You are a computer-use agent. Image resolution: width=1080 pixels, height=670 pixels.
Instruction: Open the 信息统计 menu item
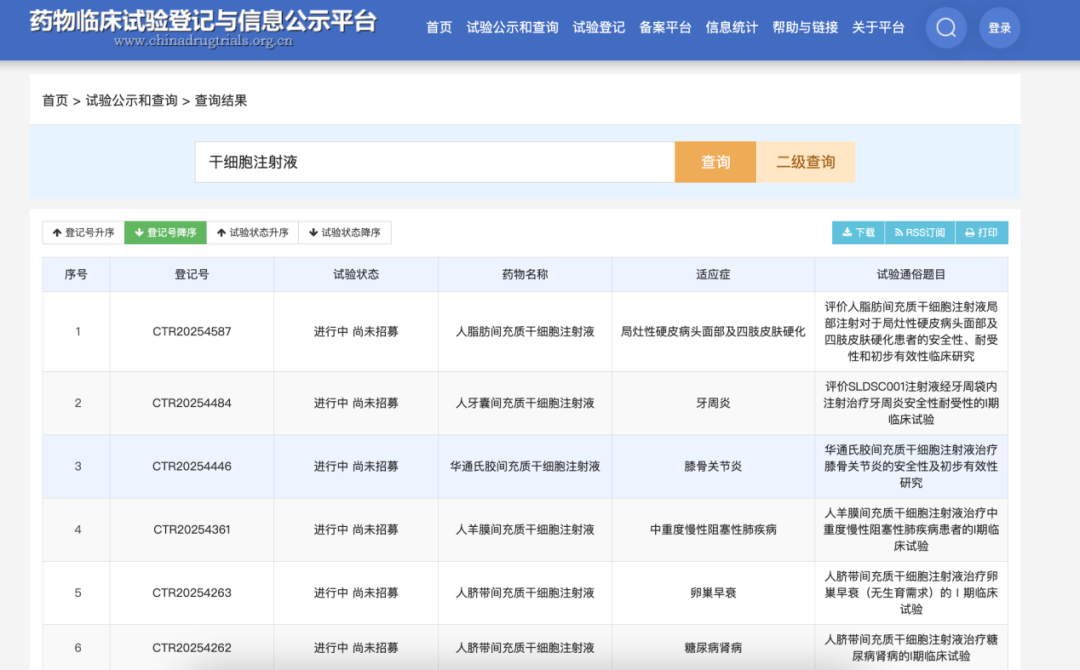click(731, 28)
